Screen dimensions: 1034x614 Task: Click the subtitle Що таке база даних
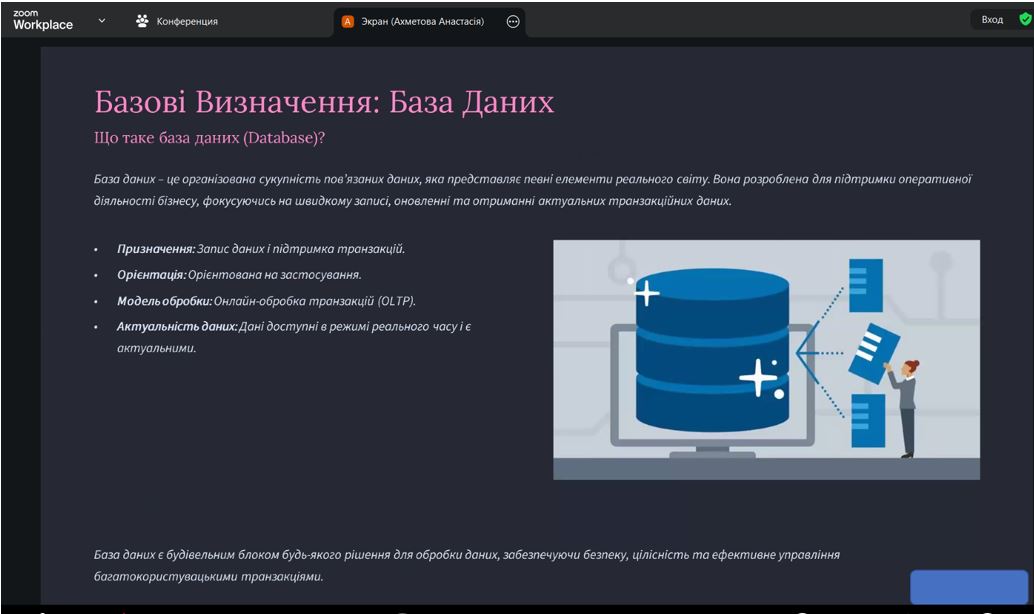click(x=209, y=138)
